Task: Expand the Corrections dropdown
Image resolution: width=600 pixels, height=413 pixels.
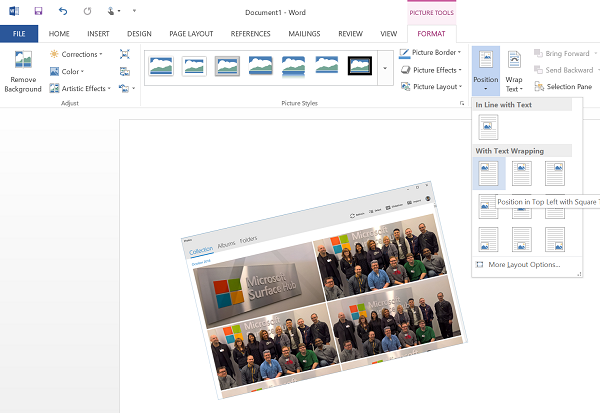Action: pos(75,54)
